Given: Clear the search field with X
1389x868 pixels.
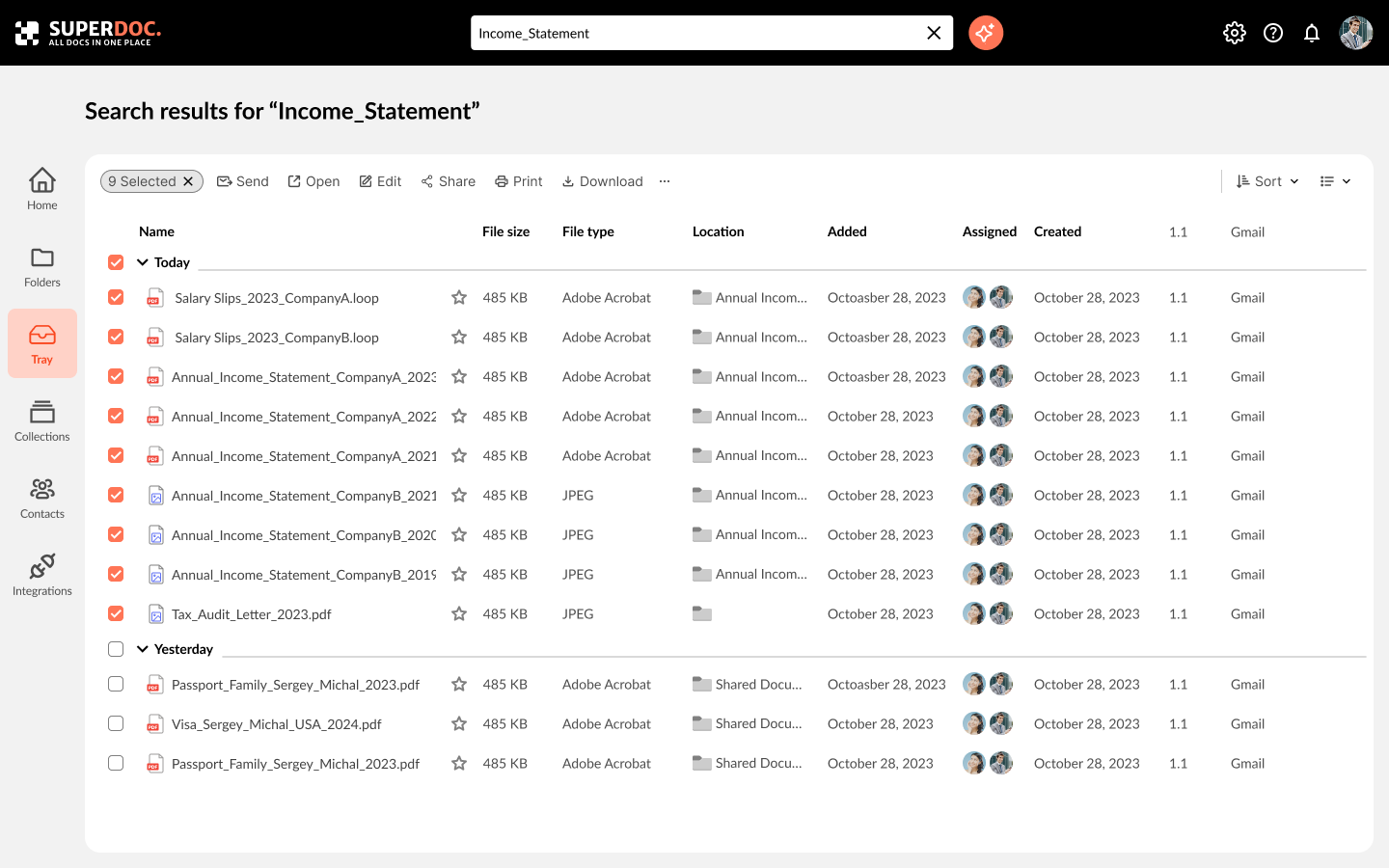Looking at the screenshot, I should coord(933,33).
